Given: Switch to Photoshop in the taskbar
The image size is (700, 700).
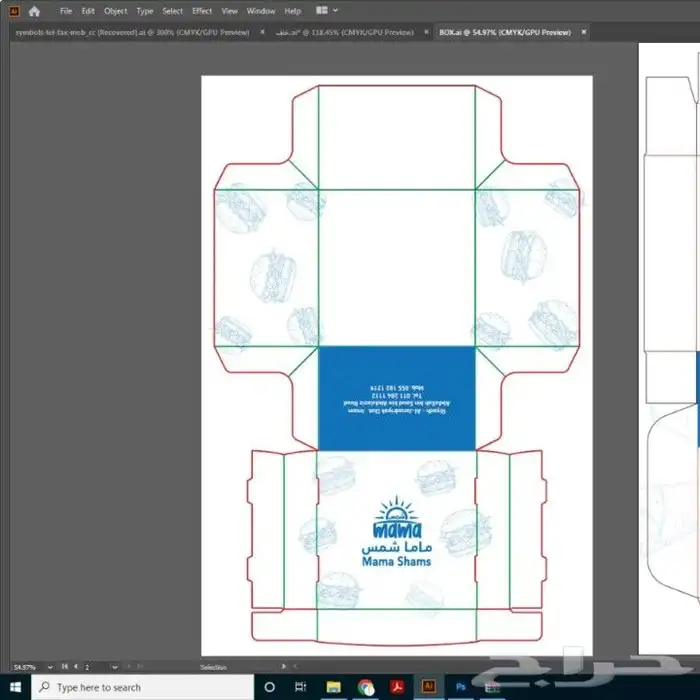Looking at the screenshot, I should [461, 688].
